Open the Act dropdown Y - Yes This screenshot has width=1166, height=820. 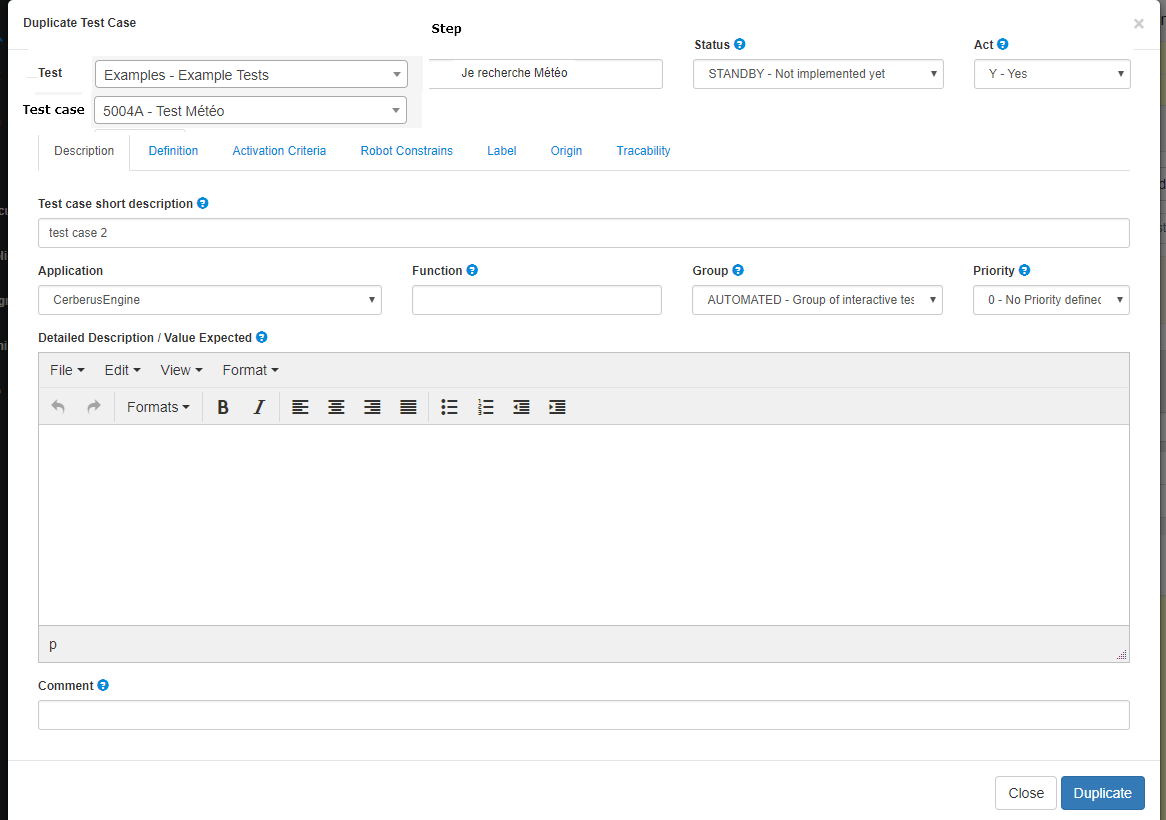tap(1052, 74)
